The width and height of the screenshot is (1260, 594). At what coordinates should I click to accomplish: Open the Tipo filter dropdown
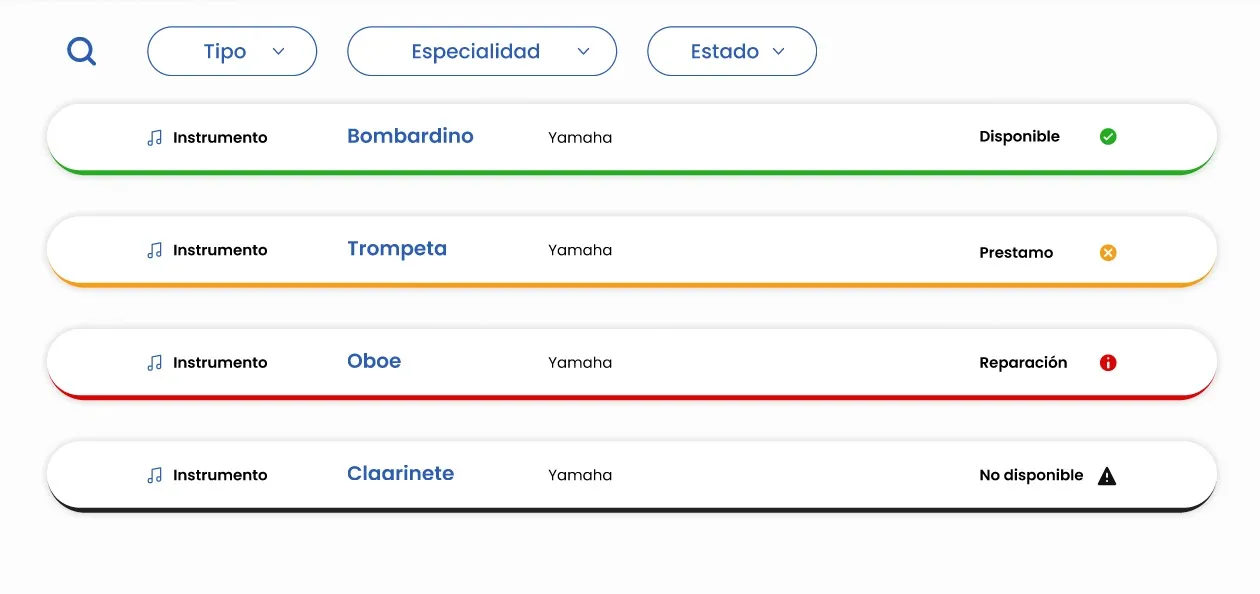[x=232, y=51]
